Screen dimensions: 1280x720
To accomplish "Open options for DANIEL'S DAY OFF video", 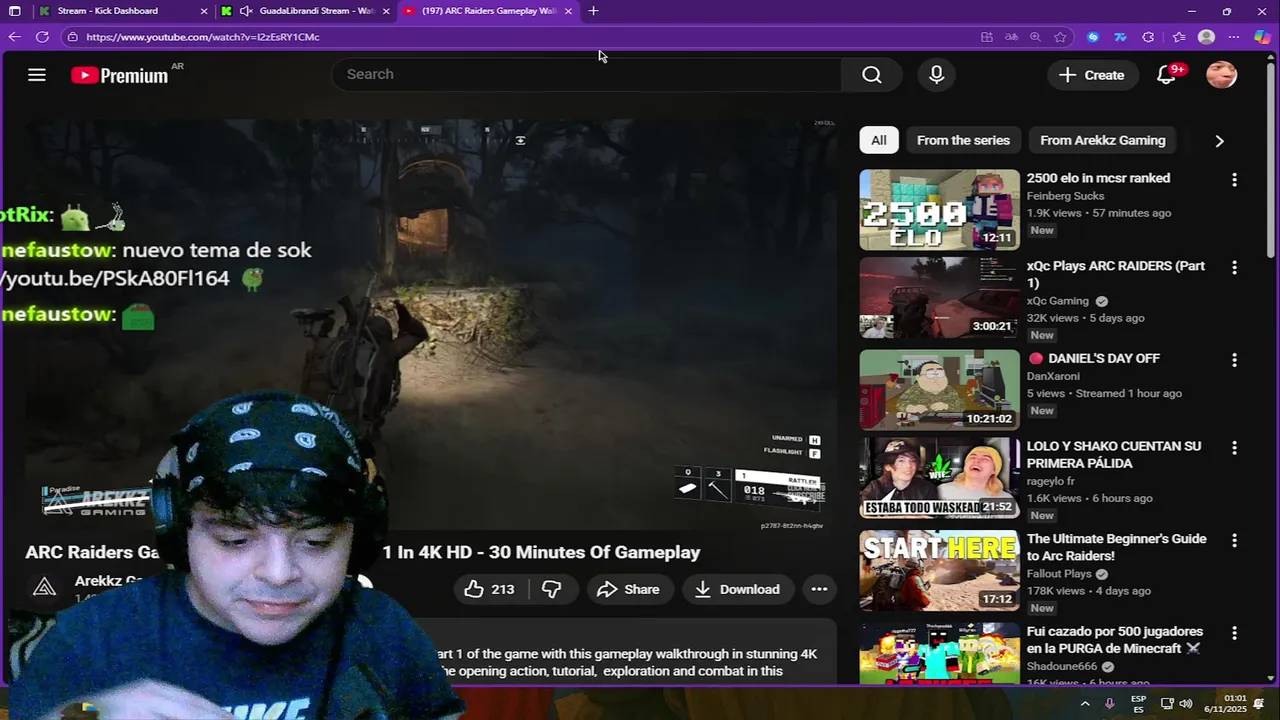I will tap(1234, 360).
